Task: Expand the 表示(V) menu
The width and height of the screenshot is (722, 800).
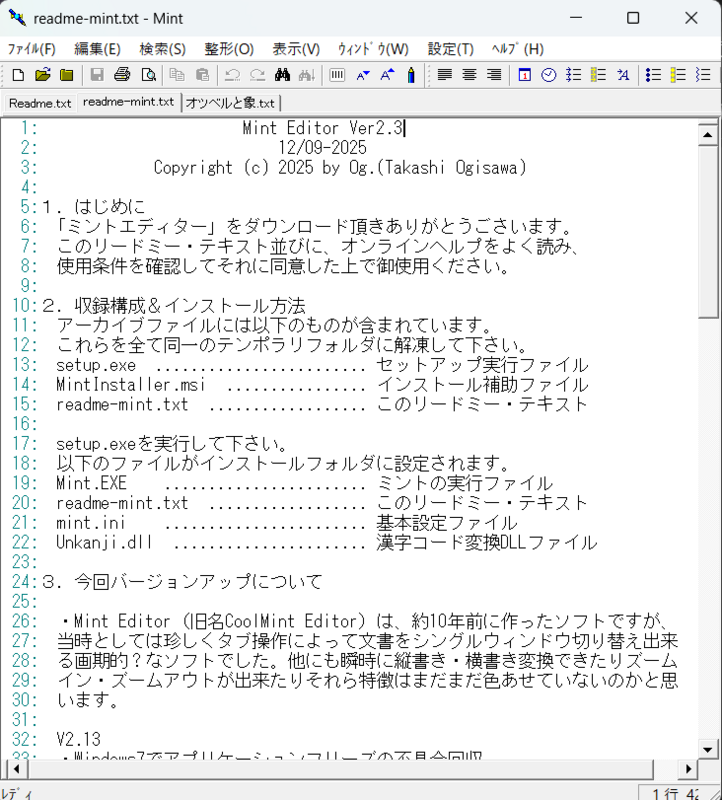Action: [296, 49]
